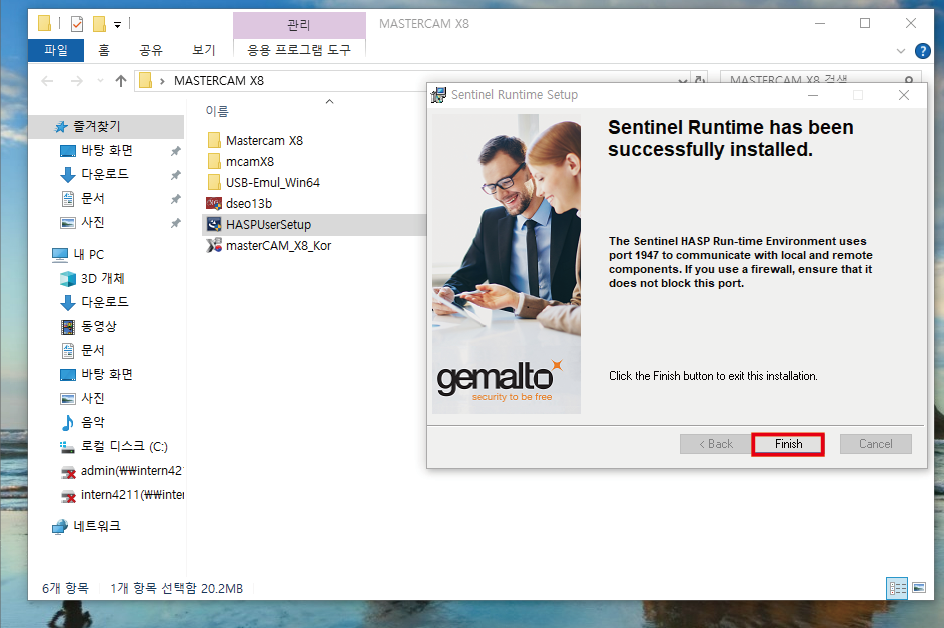The width and height of the screenshot is (944, 628).
Task: Open 3D 개체 in navigation pane
Action: [x=102, y=278]
